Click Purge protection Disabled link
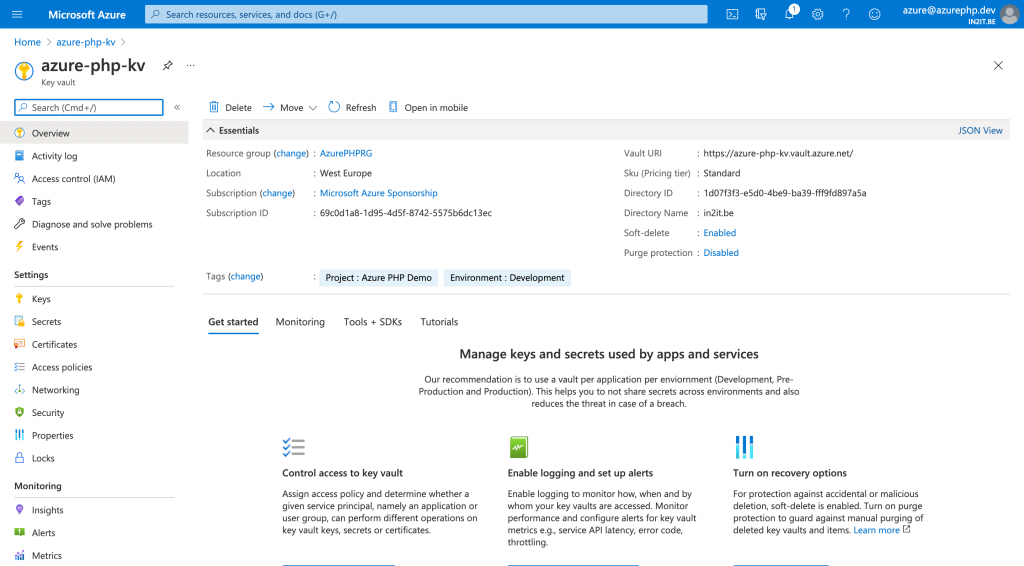 click(721, 253)
